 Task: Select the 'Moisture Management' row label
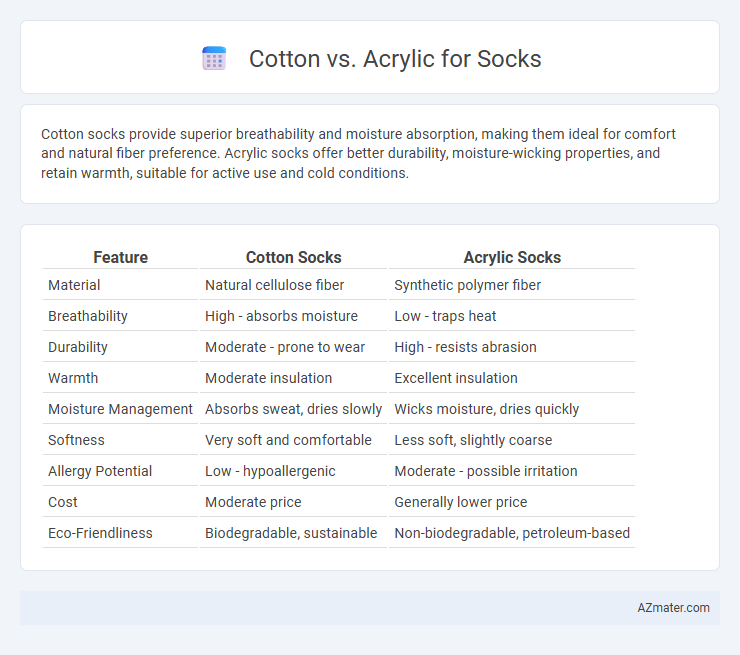(120, 409)
